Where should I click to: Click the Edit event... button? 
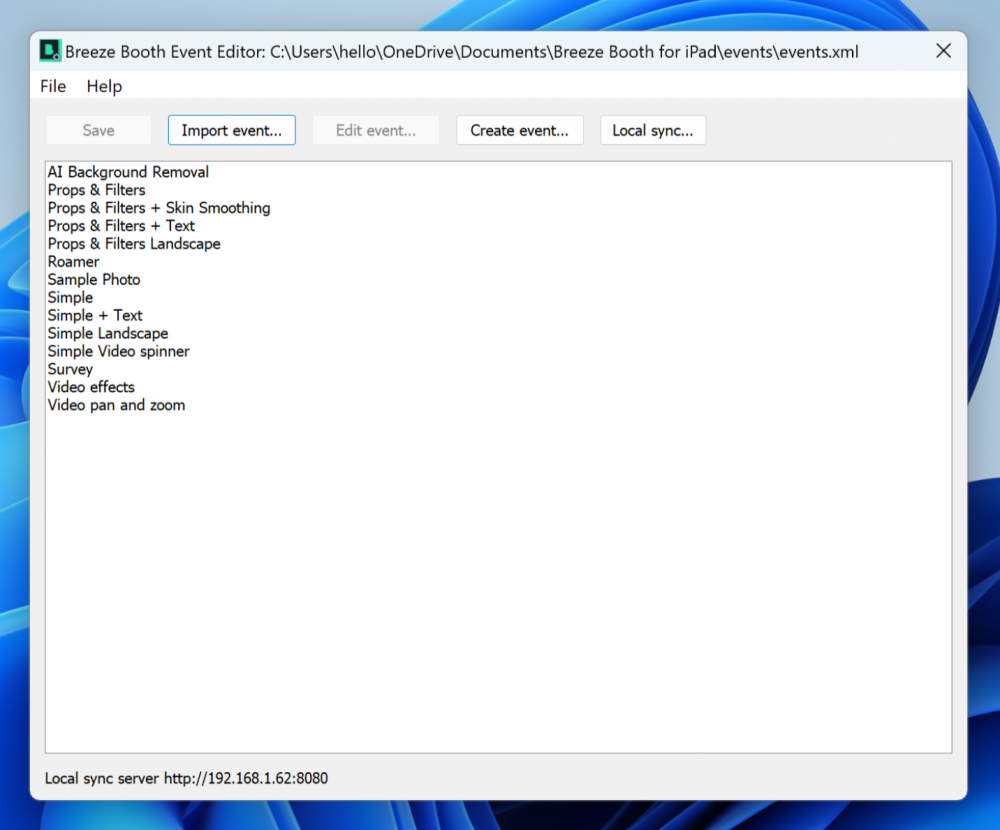[376, 130]
